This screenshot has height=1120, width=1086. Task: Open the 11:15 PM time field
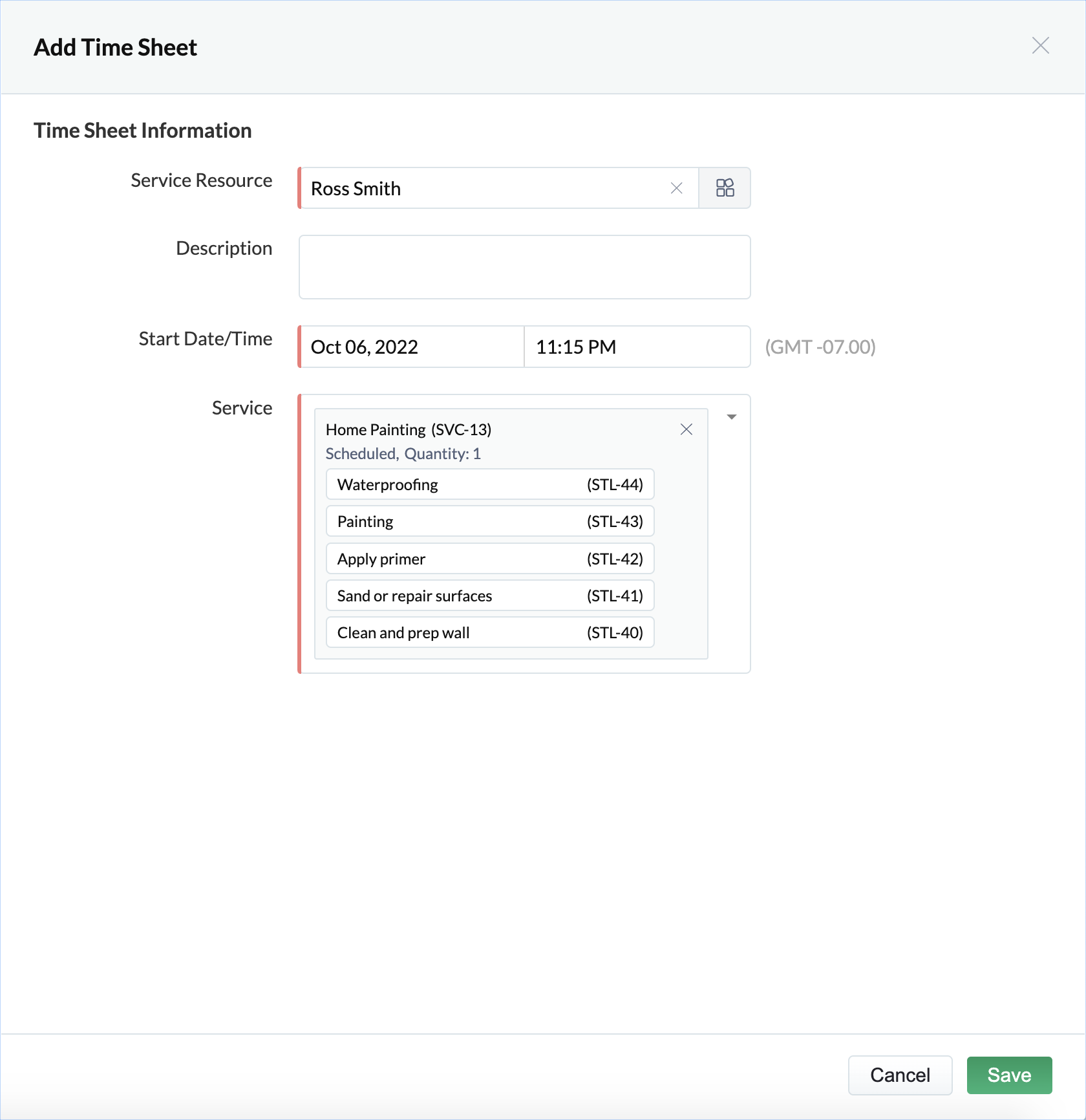pos(636,347)
